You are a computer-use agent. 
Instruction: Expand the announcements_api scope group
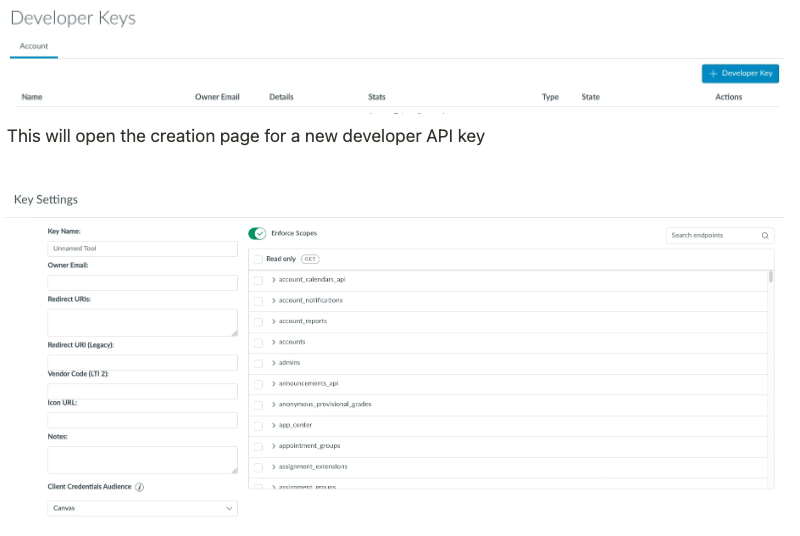click(x=273, y=384)
